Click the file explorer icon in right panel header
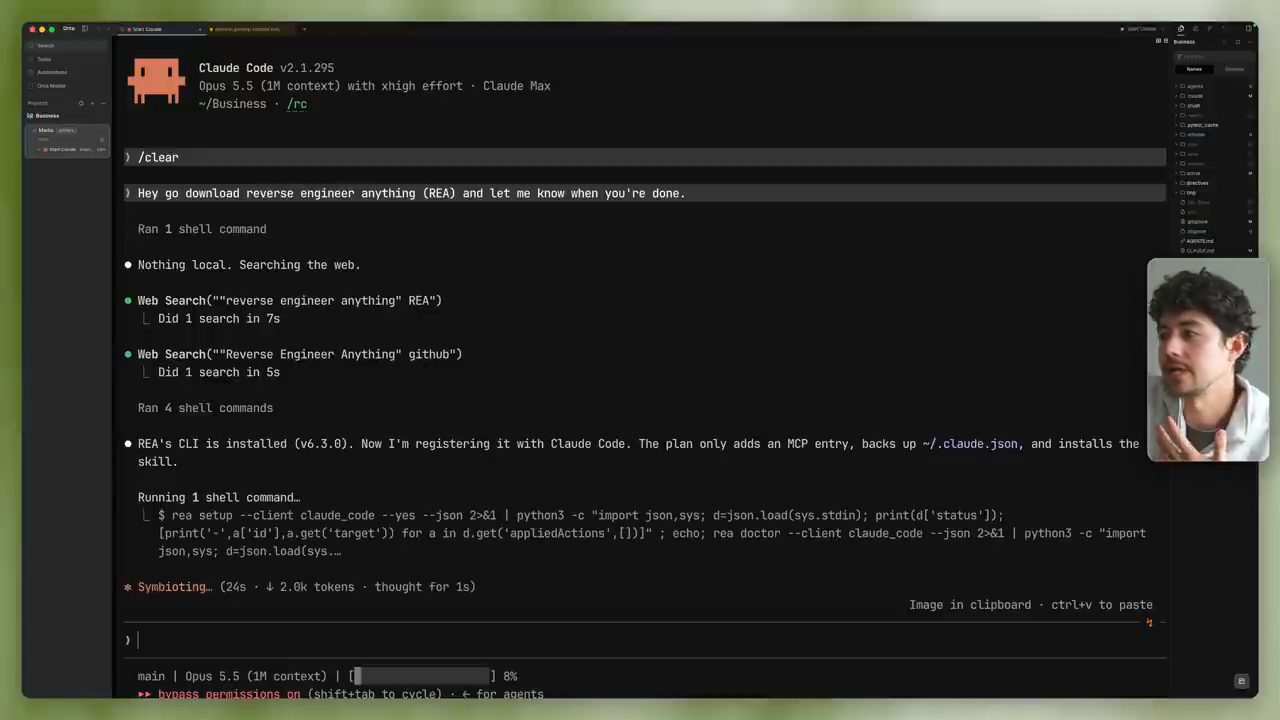1280x720 pixels. tap(1181, 29)
